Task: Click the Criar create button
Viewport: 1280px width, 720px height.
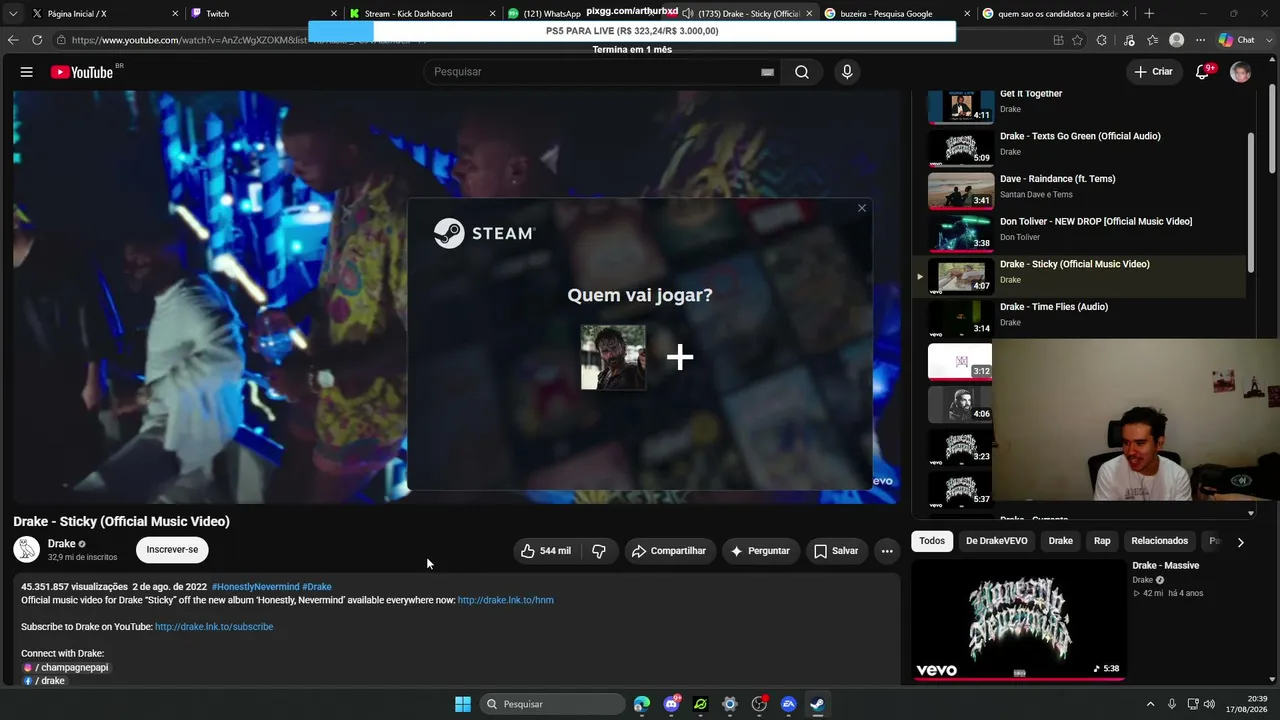Action: coord(1153,72)
